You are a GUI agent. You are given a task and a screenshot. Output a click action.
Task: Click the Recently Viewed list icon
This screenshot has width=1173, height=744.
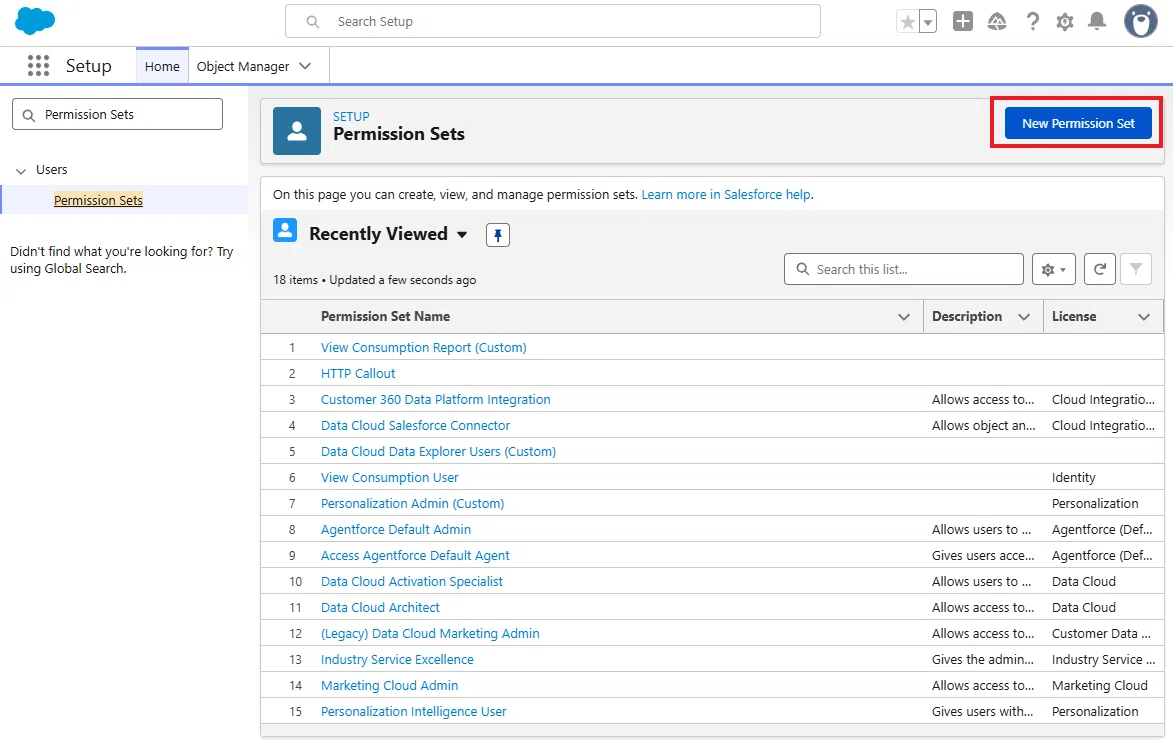point(285,230)
